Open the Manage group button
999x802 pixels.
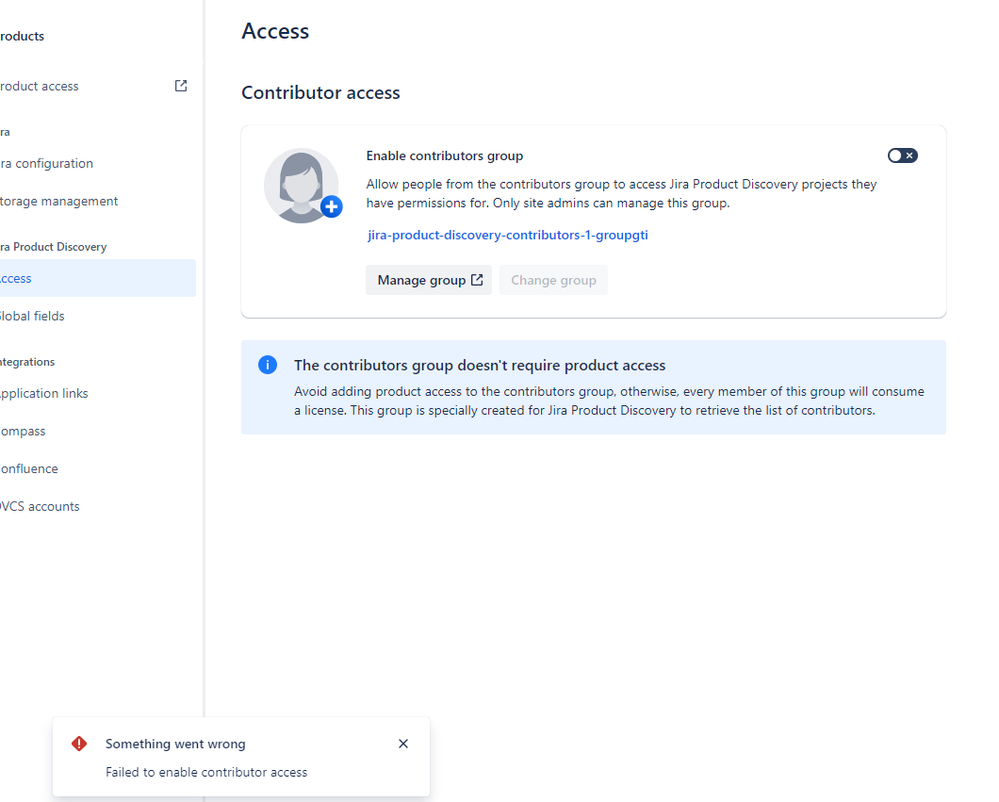[x=428, y=280]
